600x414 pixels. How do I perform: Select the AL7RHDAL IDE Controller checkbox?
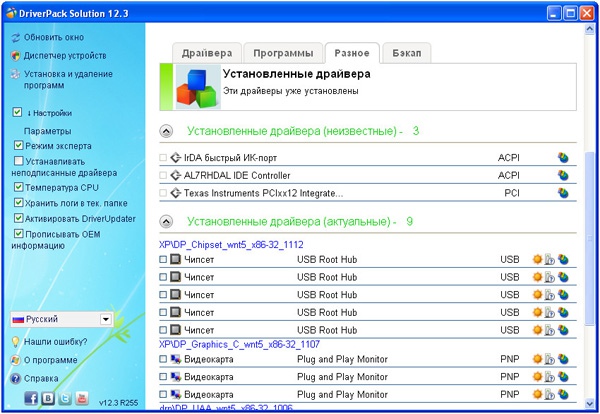point(164,175)
